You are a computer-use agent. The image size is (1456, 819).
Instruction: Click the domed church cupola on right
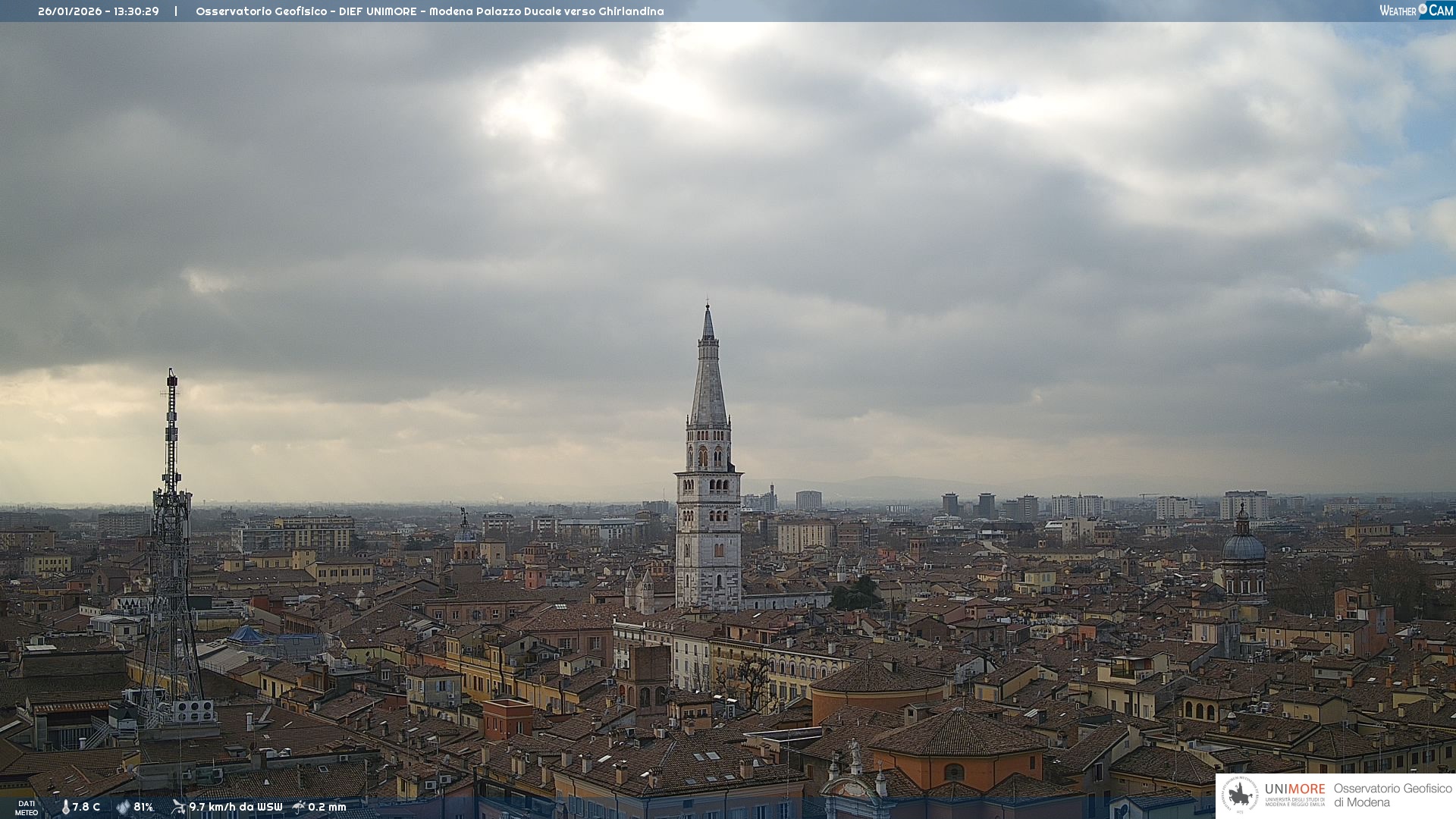[x=1244, y=546]
